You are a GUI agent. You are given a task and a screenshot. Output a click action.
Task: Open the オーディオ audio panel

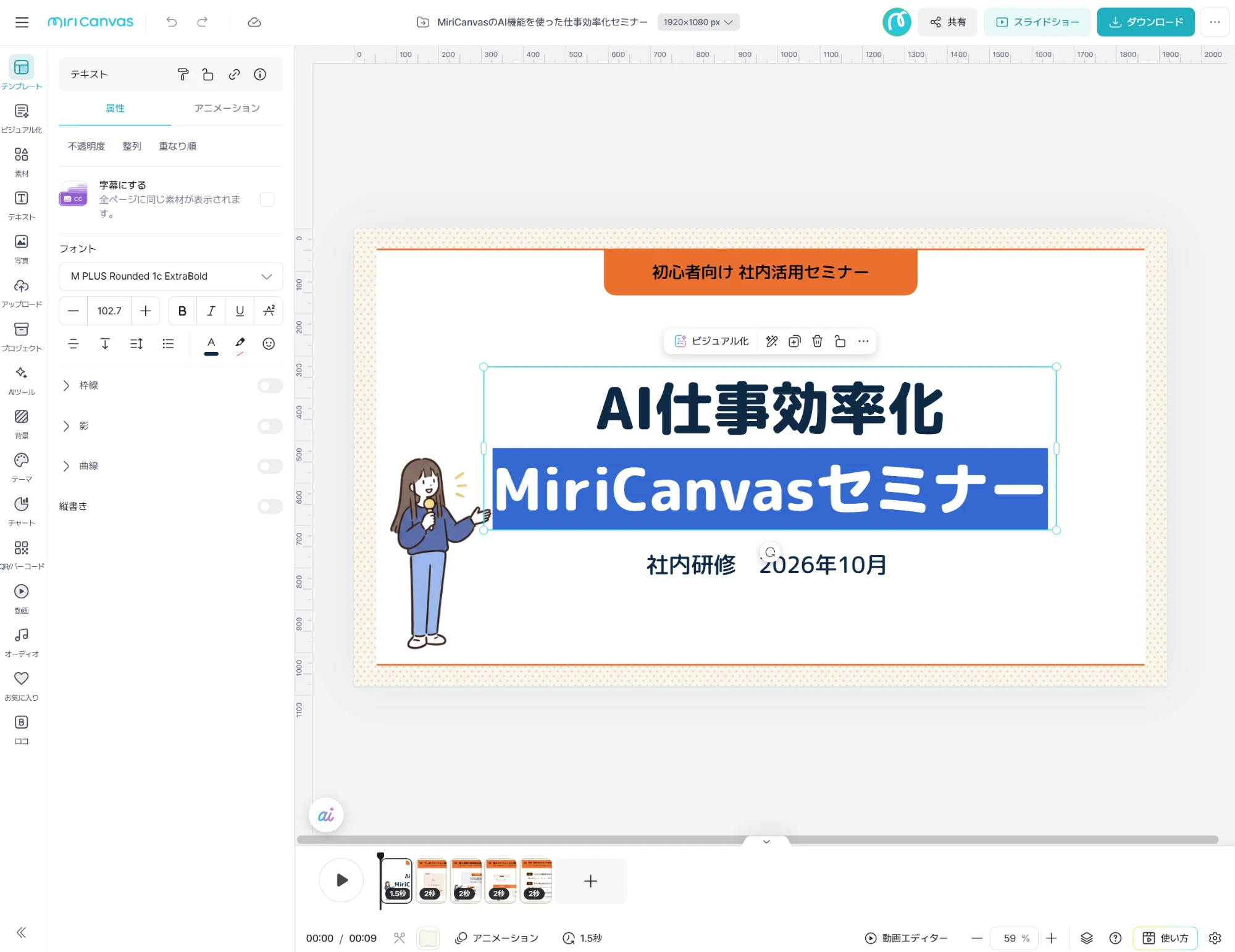click(x=22, y=642)
